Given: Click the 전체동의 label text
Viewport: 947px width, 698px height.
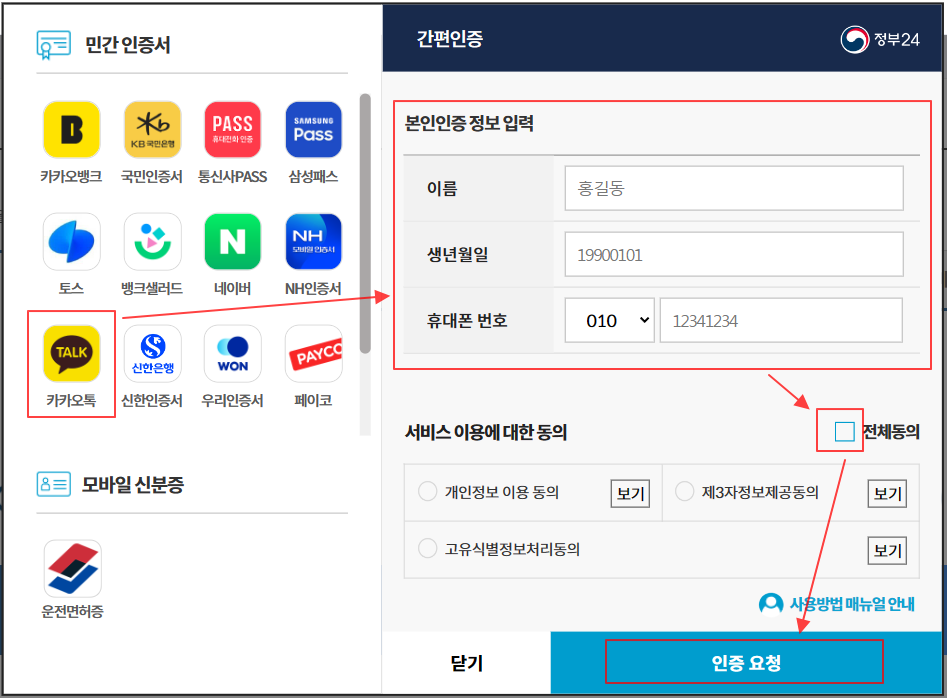Looking at the screenshot, I should coord(891,432).
